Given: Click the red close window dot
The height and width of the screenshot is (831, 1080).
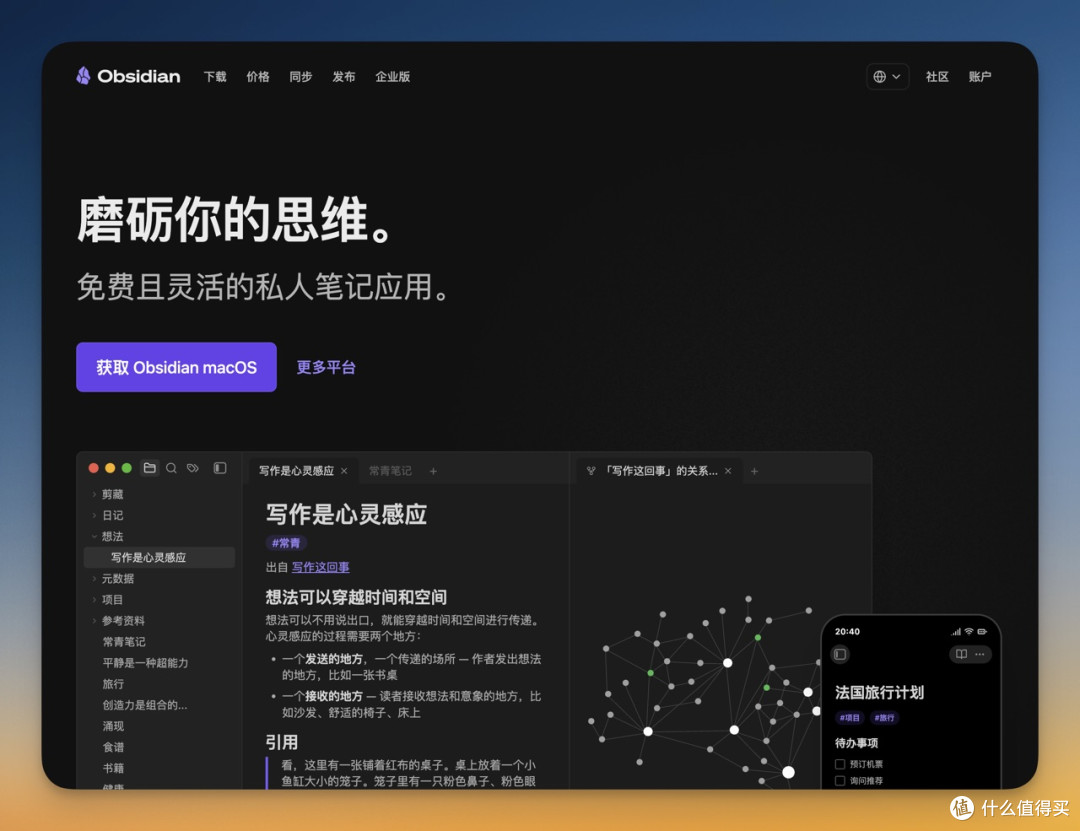Looking at the screenshot, I should (x=94, y=468).
